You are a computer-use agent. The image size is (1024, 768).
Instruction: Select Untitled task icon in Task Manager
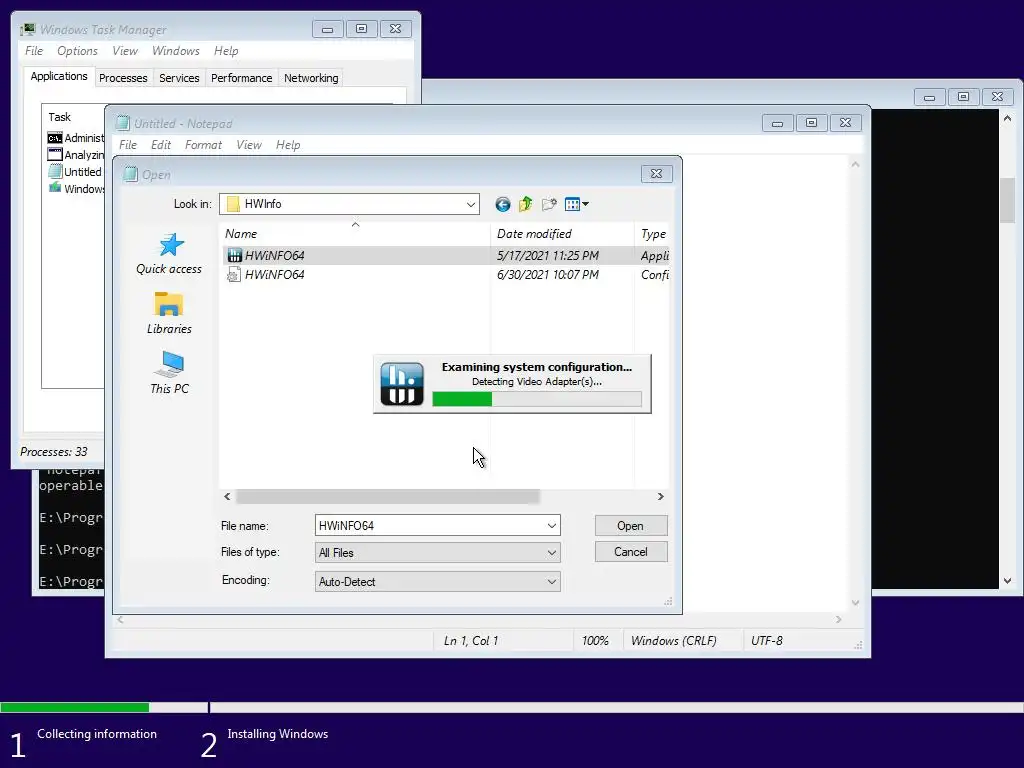tap(55, 172)
